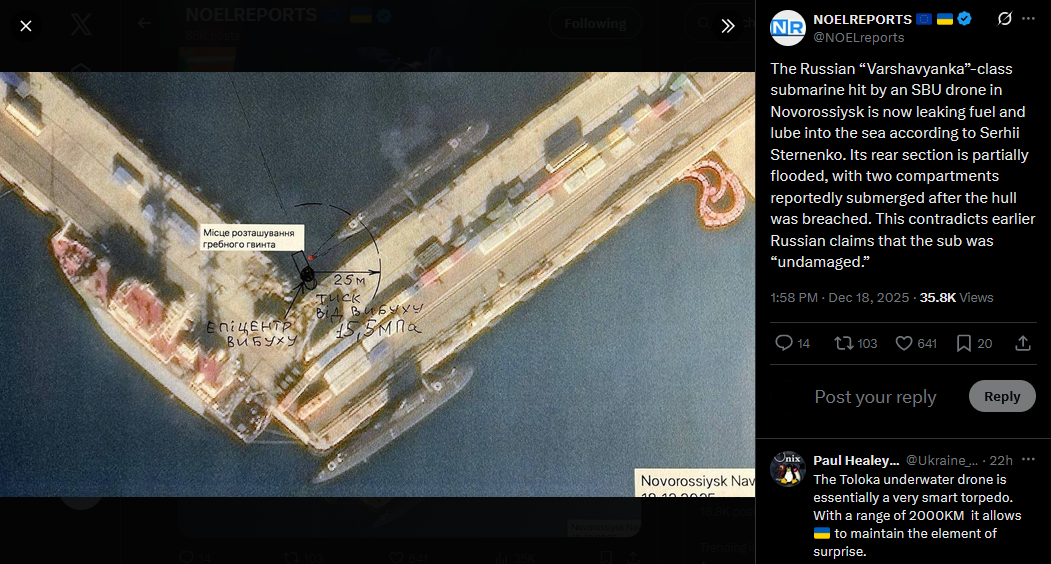Click the dimmed back arrow in background
Image resolution: width=1051 pixels, height=564 pixels.
[144, 23]
